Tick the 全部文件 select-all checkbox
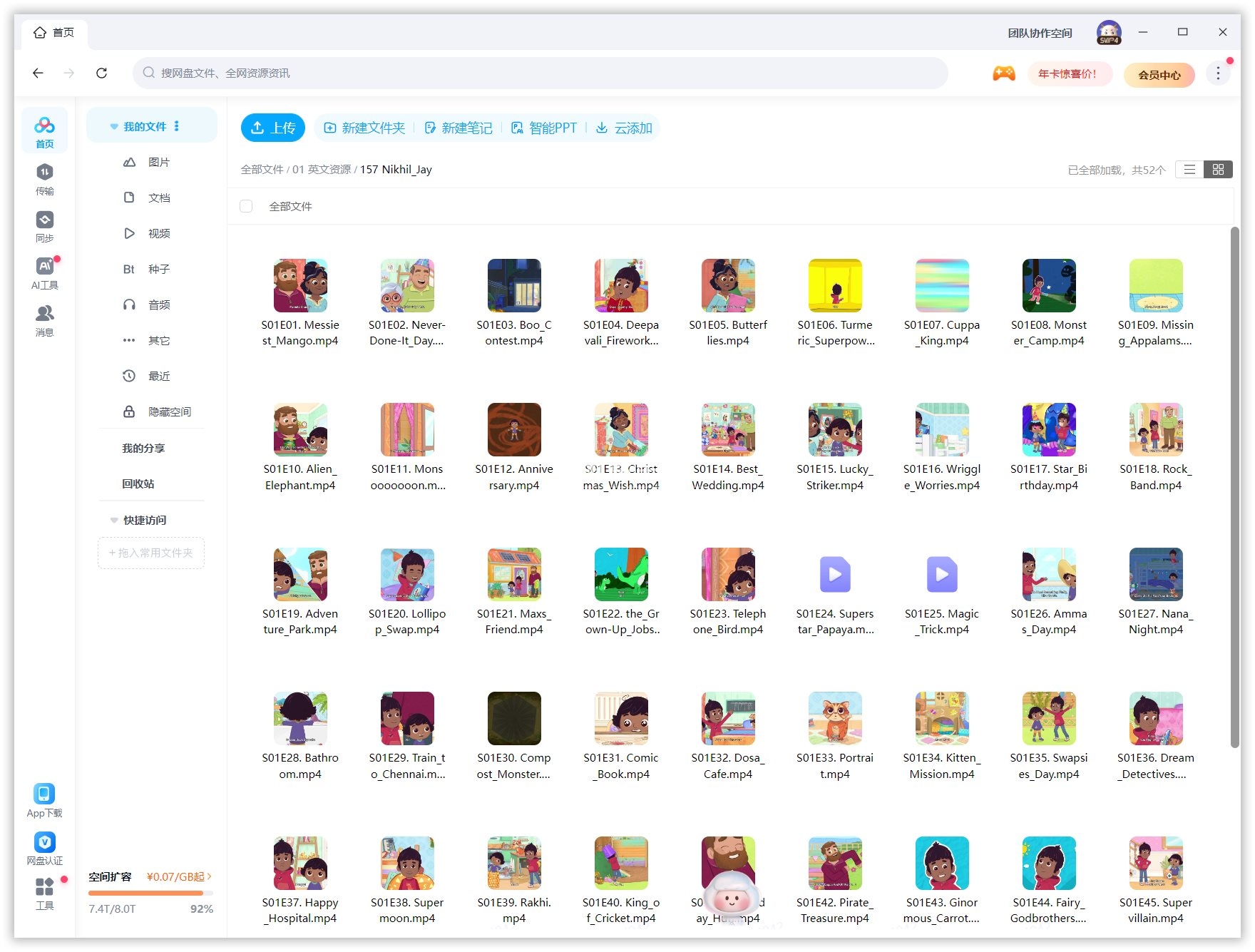This screenshot has height=952, width=1255. click(246, 206)
